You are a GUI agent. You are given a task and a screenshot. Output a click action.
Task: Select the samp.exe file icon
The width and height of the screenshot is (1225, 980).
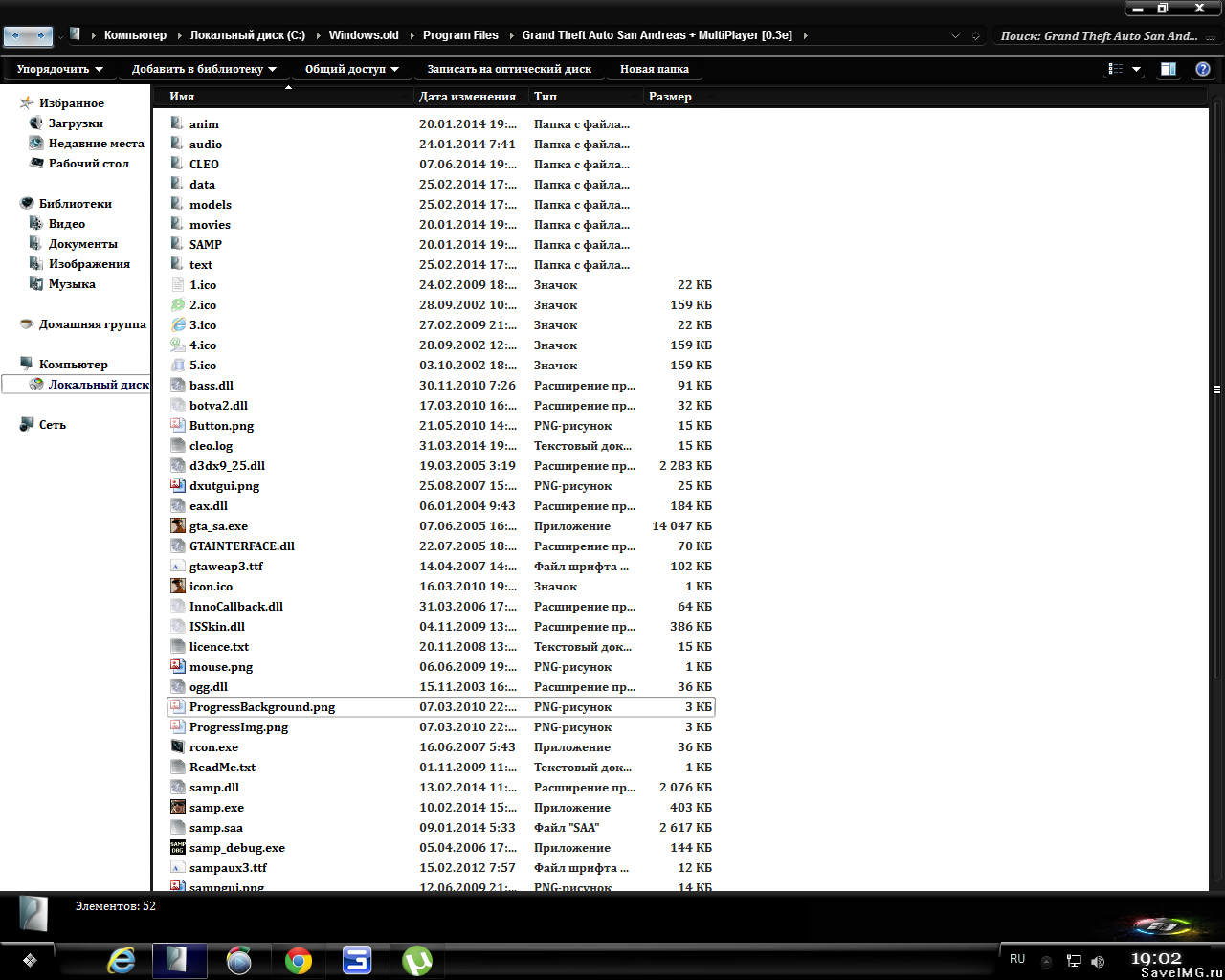pyautogui.click(x=178, y=807)
